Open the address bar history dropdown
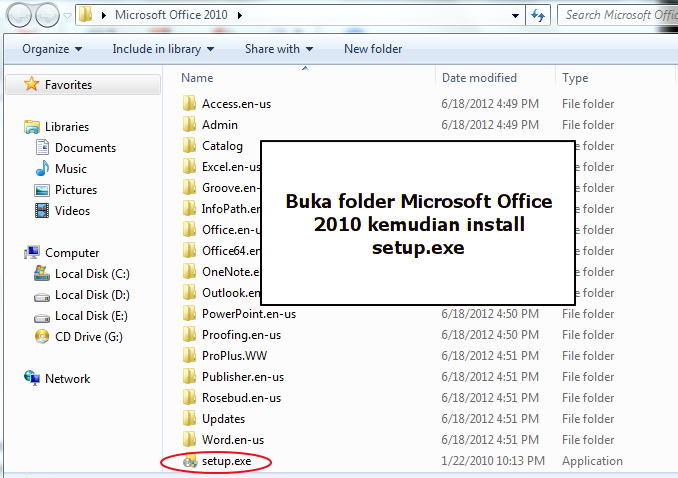 point(515,16)
